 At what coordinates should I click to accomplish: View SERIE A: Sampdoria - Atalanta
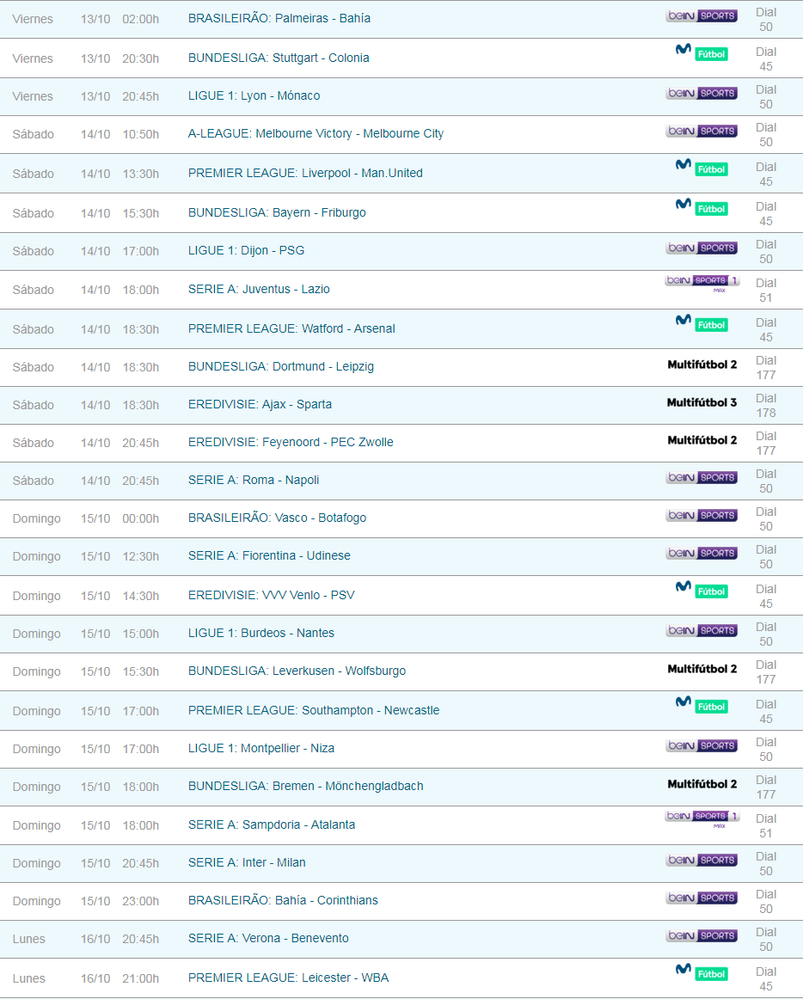[271, 825]
